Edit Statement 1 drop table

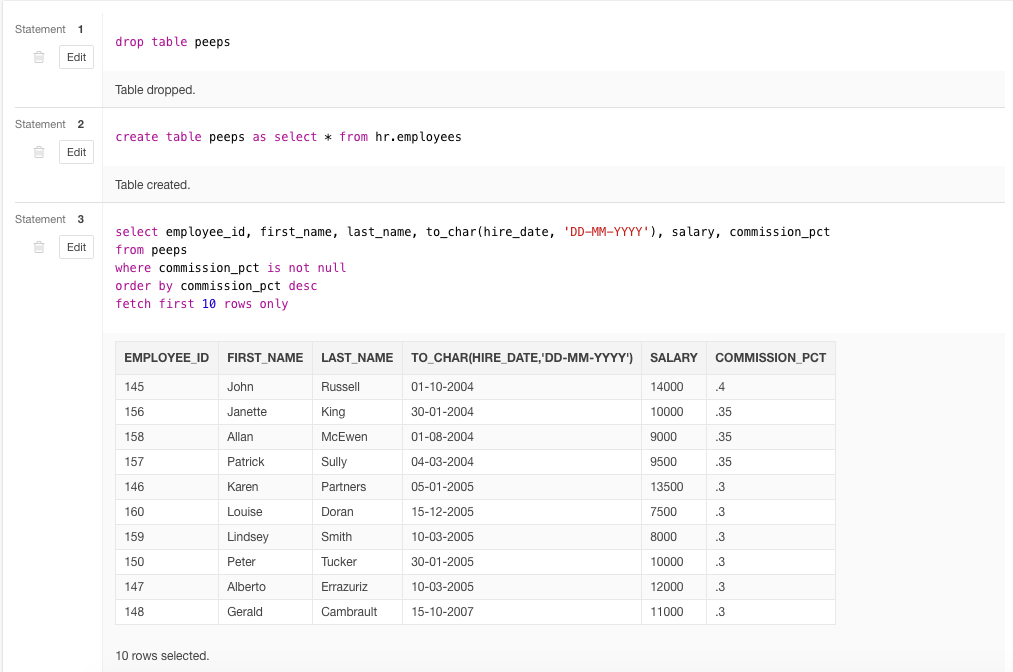coord(76,57)
